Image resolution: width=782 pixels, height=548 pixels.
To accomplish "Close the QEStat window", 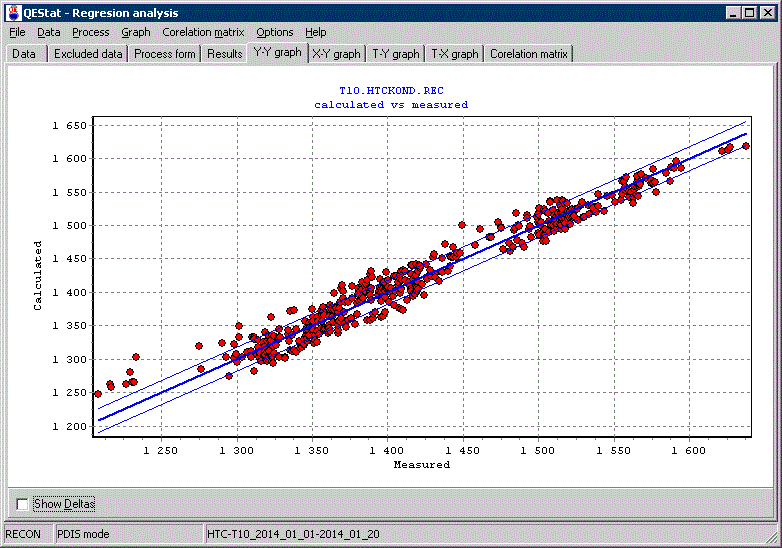I will [768, 12].
